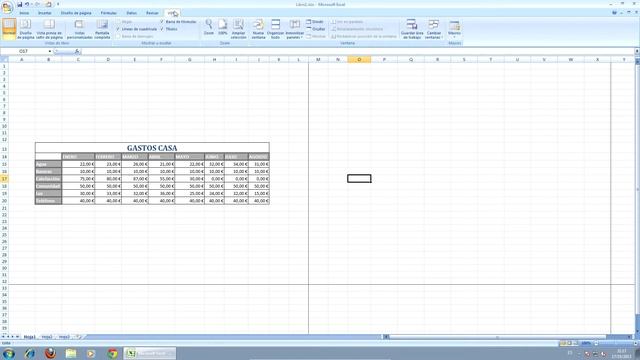Click the insert new worksheet tab icon
The width and height of the screenshot is (640, 360).
pos(78,337)
